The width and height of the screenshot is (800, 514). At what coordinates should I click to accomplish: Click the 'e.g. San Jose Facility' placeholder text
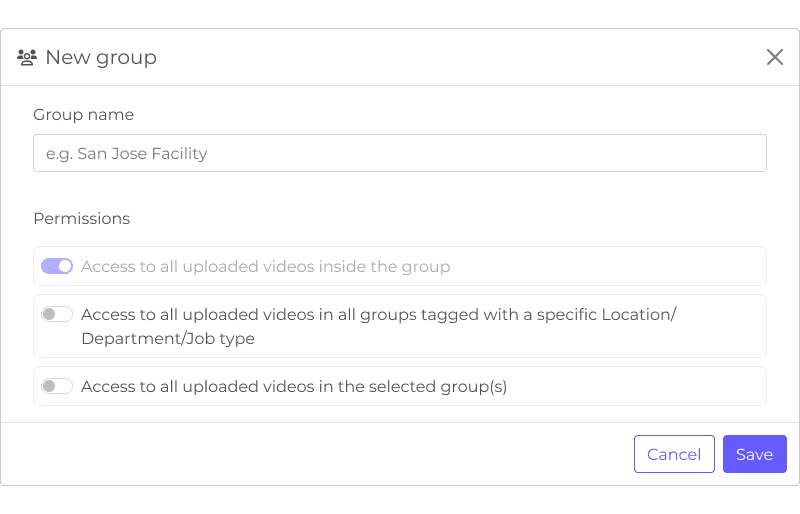tap(127, 154)
